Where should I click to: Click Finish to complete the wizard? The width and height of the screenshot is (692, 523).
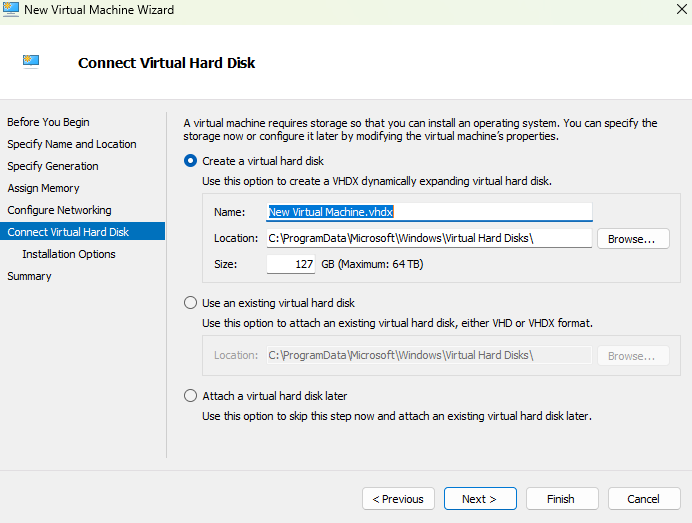pyautogui.click(x=560, y=499)
